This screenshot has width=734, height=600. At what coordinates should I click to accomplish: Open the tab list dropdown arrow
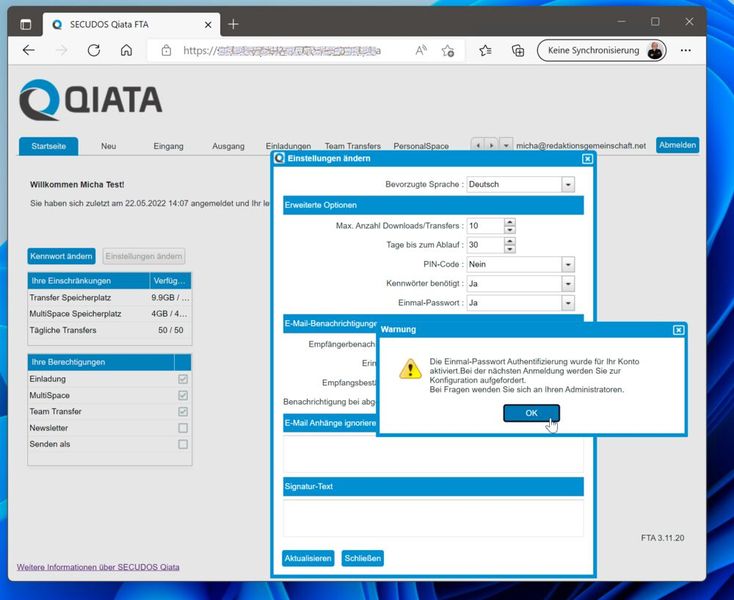[506, 146]
